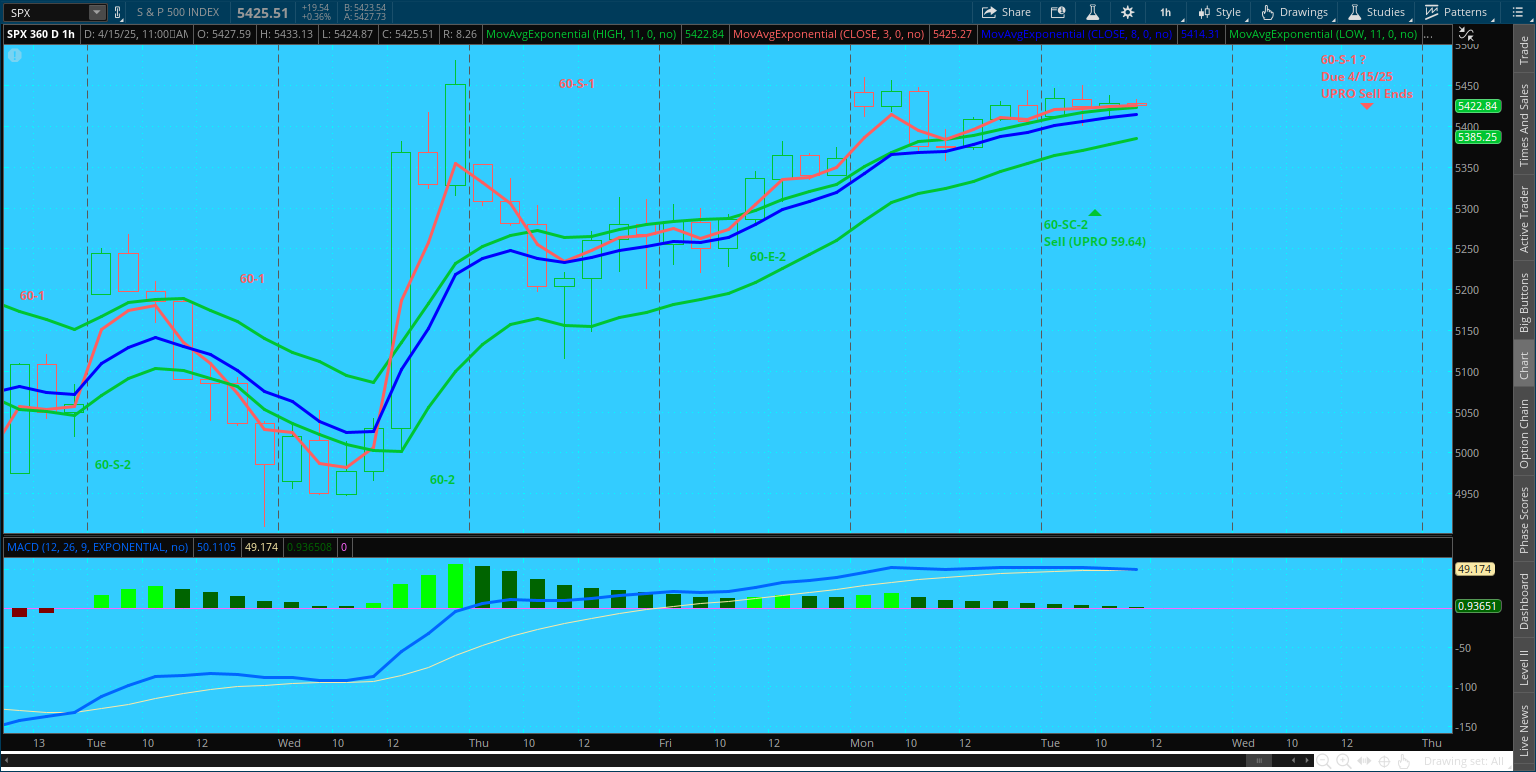Open the Times And Sales side tab

point(1524,125)
